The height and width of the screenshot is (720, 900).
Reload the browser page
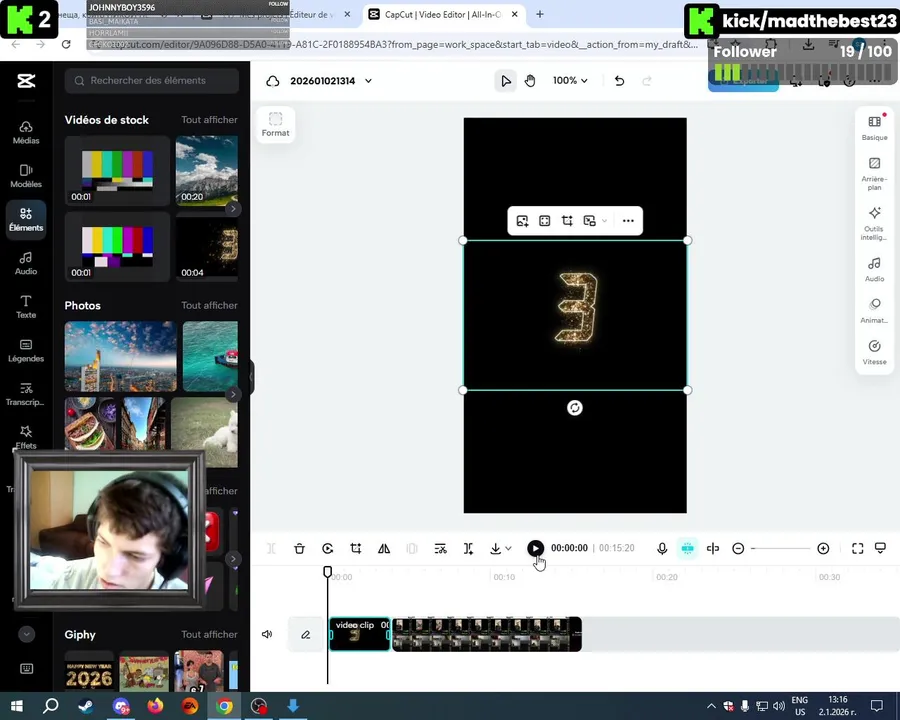pos(66,44)
